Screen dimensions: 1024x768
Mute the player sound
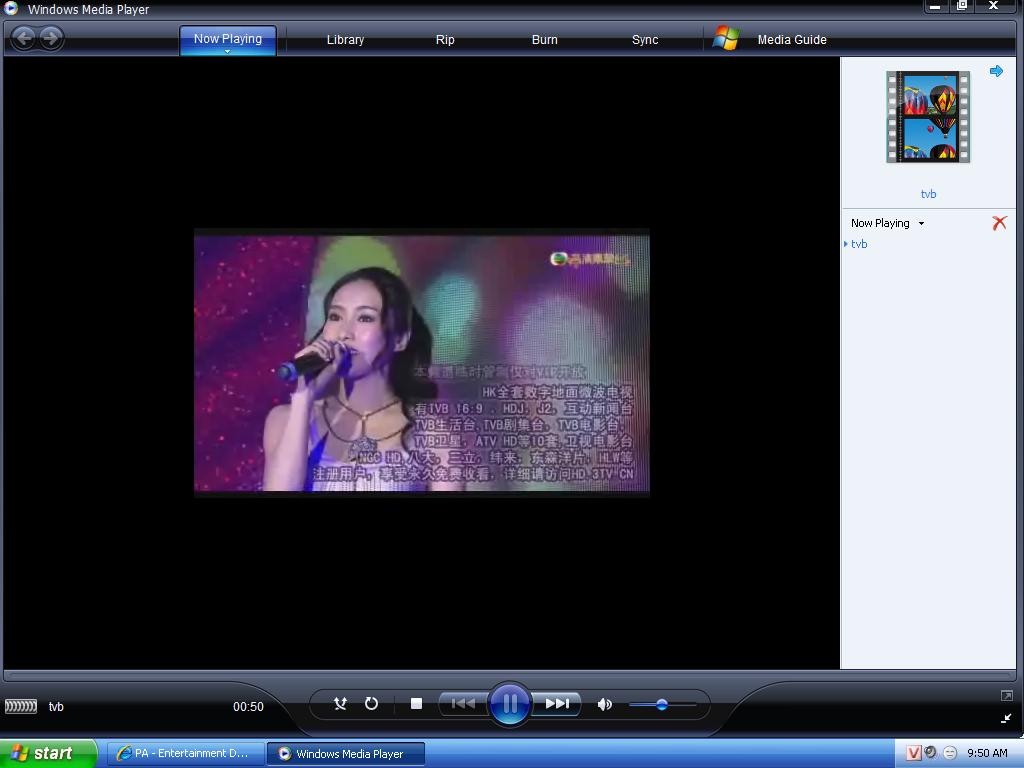[x=605, y=704]
